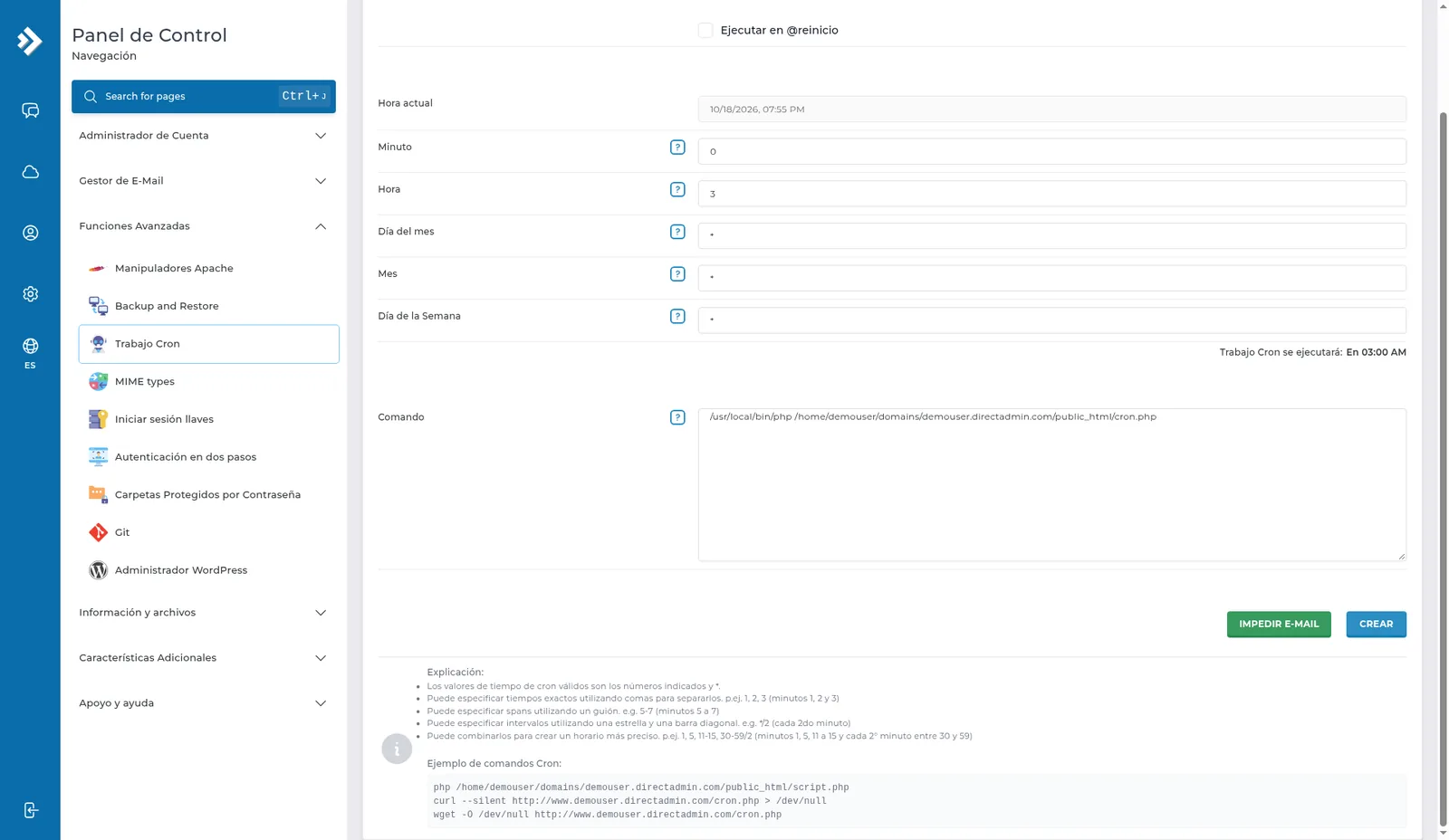Expand the Gestor de E-Mail section
Viewport: 1449px width, 840px height.
pos(204,181)
